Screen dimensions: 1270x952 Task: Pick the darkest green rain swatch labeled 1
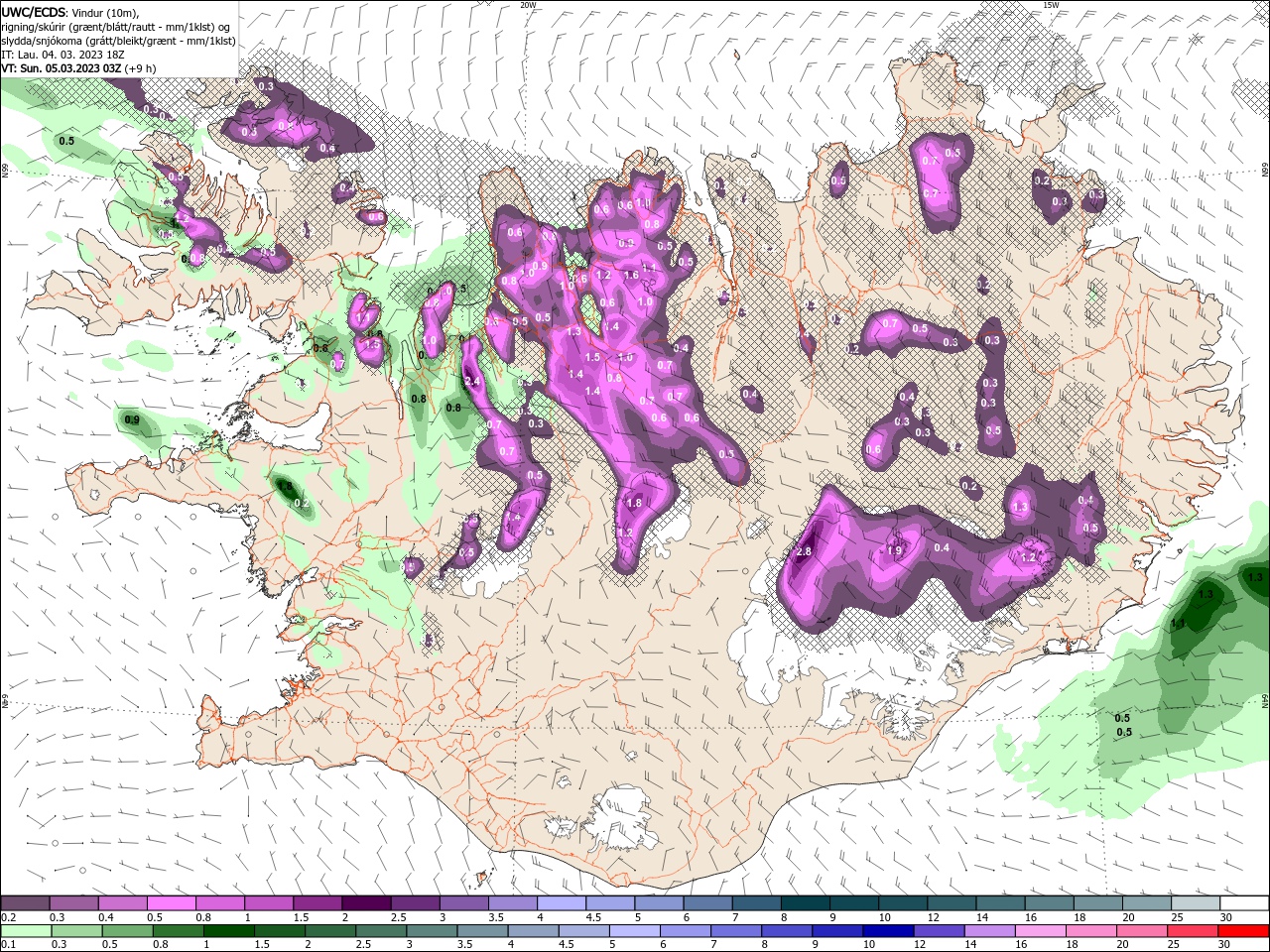pos(229,931)
